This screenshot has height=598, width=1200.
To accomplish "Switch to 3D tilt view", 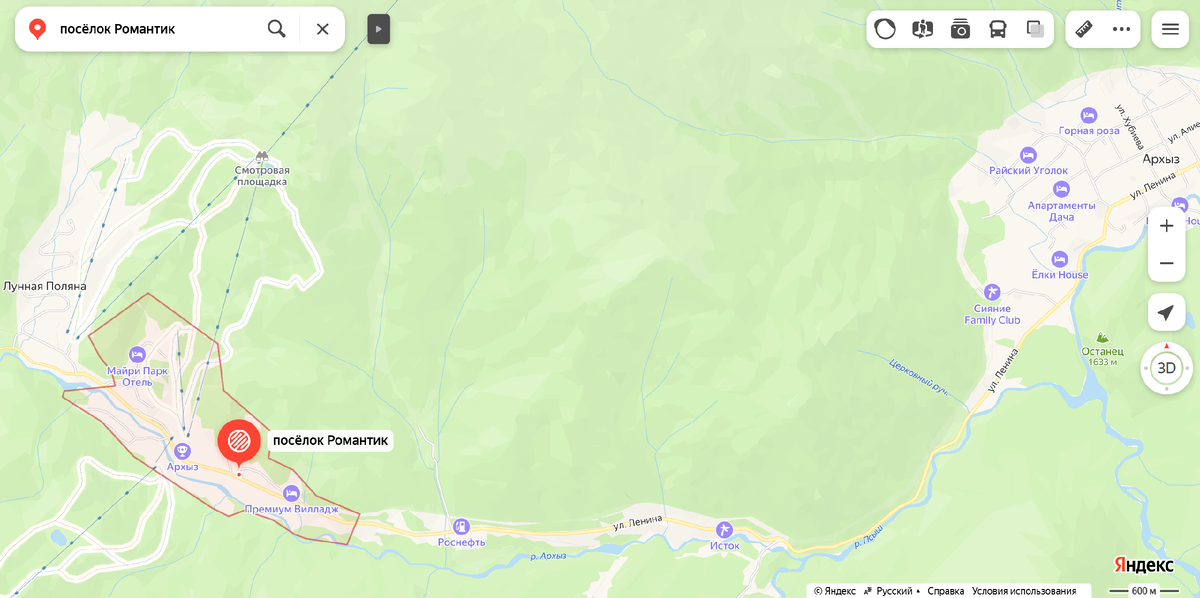I will (1166, 368).
